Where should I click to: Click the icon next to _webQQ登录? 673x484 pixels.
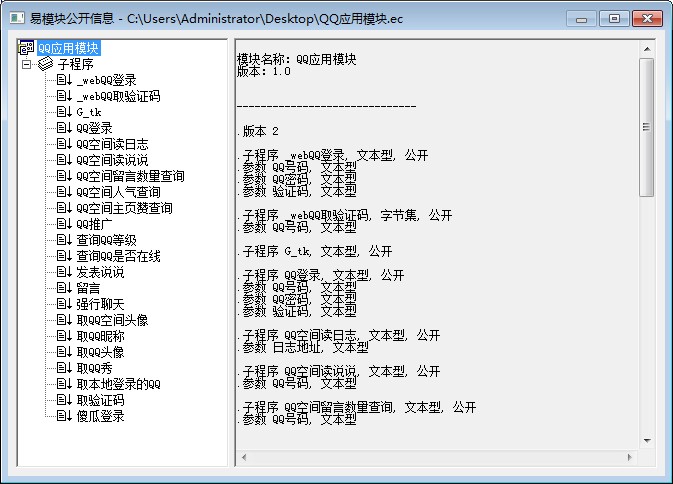(64, 80)
